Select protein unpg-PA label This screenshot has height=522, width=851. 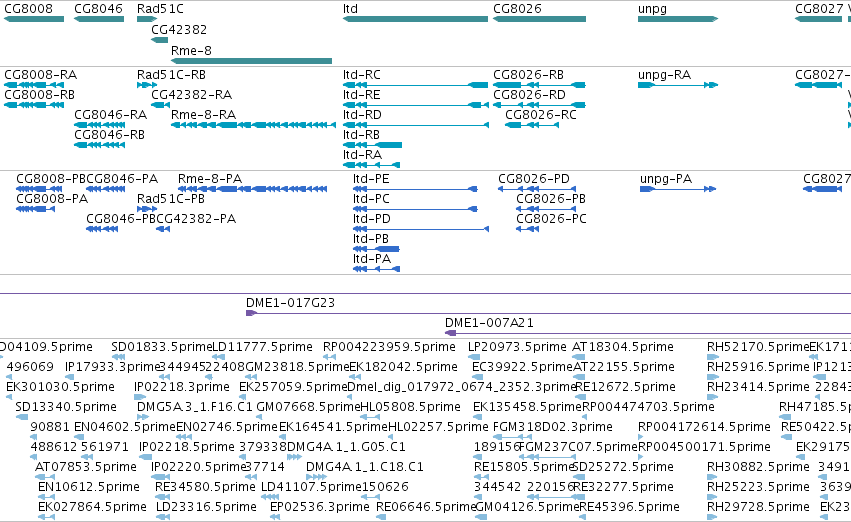click(665, 179)
